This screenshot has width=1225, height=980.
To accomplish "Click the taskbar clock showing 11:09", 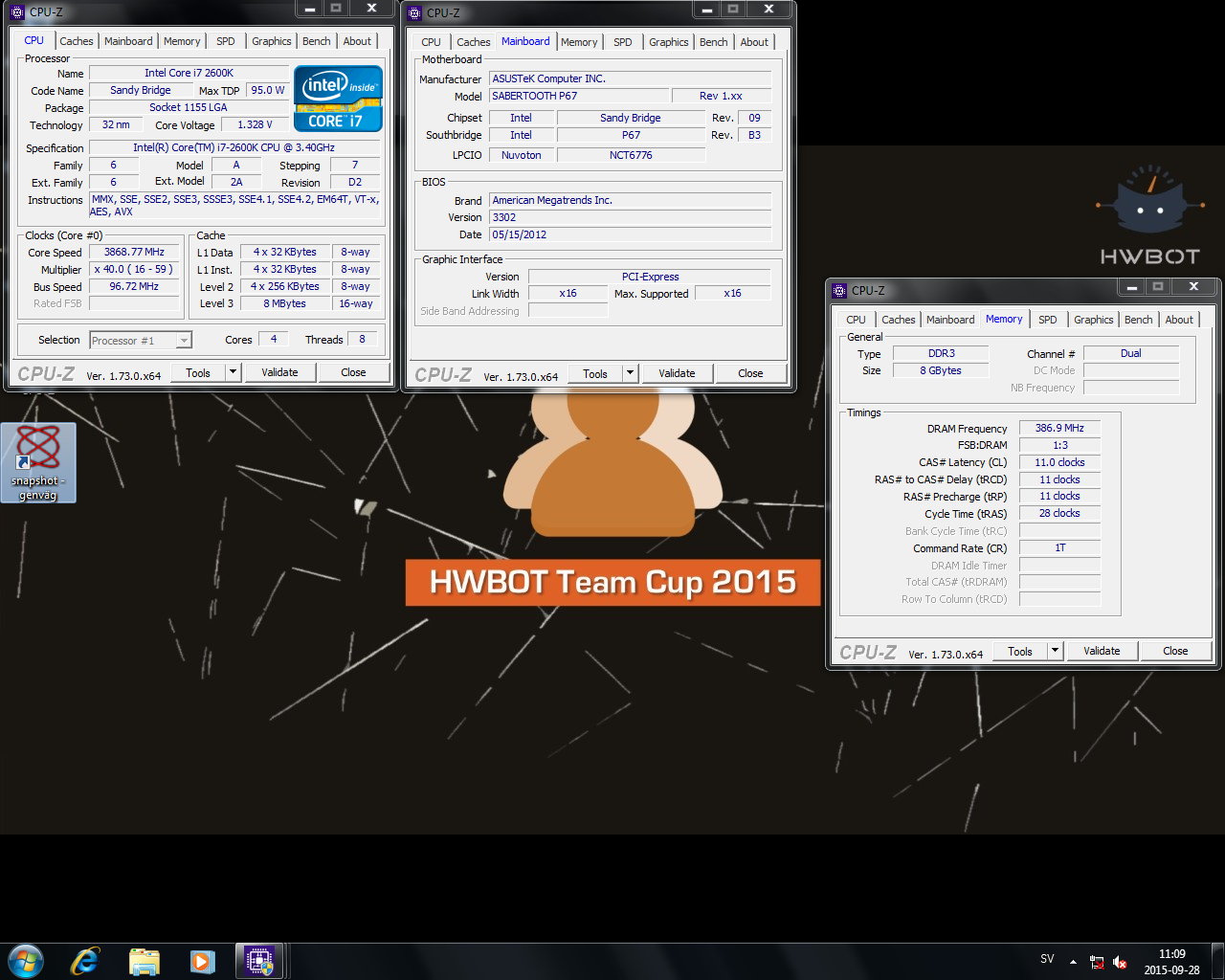I will tap(1171, 962).
